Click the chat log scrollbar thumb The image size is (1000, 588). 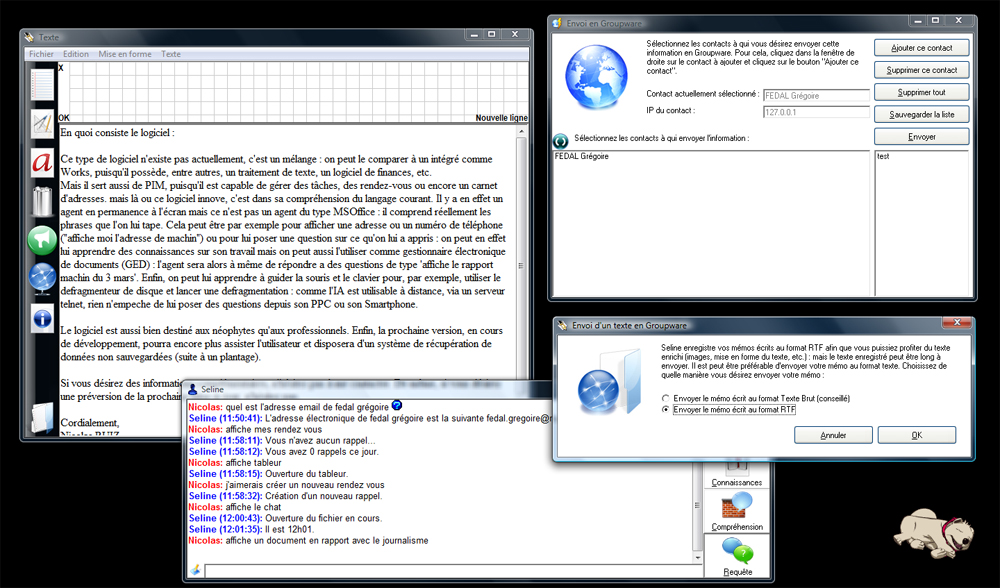pyautogui.click(x=697, y=505)
